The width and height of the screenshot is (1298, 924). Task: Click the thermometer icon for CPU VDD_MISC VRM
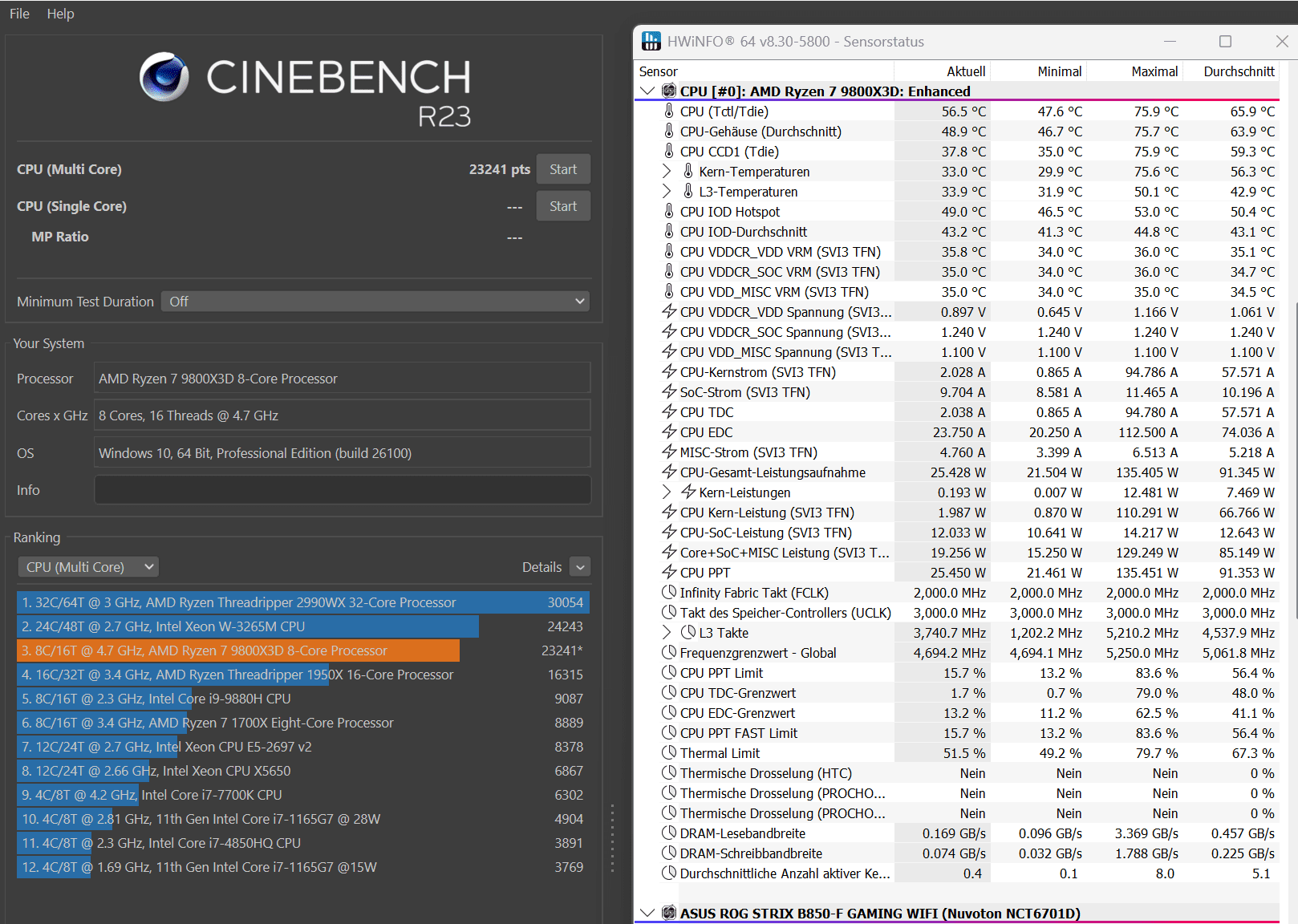point(669,292)
